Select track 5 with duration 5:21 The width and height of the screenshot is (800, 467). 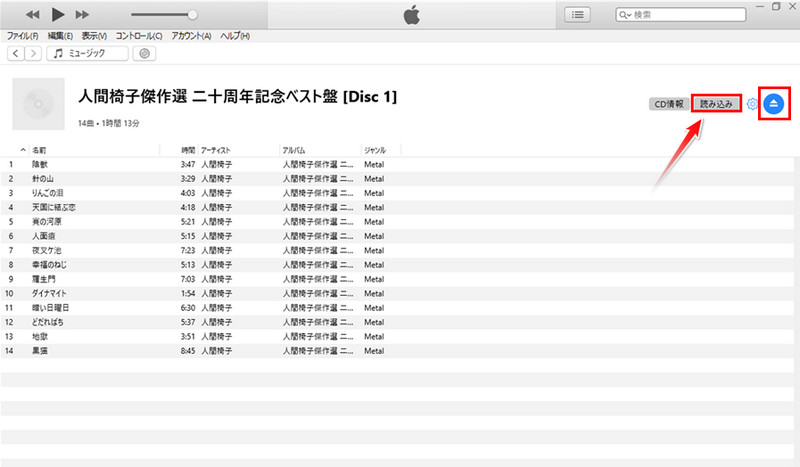[x=397, y=222]
